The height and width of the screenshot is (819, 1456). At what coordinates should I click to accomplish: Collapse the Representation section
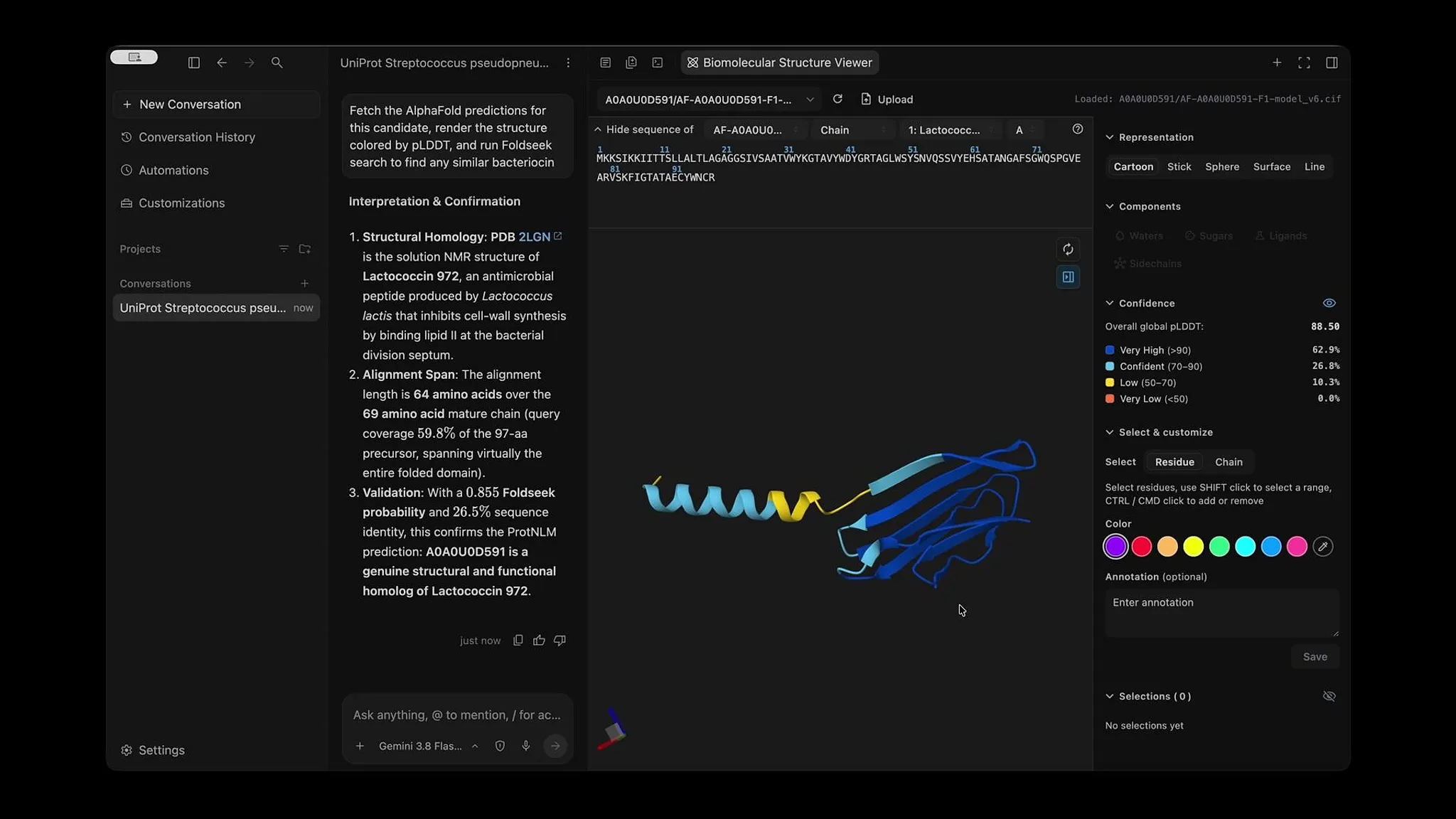coord(1150,137)
